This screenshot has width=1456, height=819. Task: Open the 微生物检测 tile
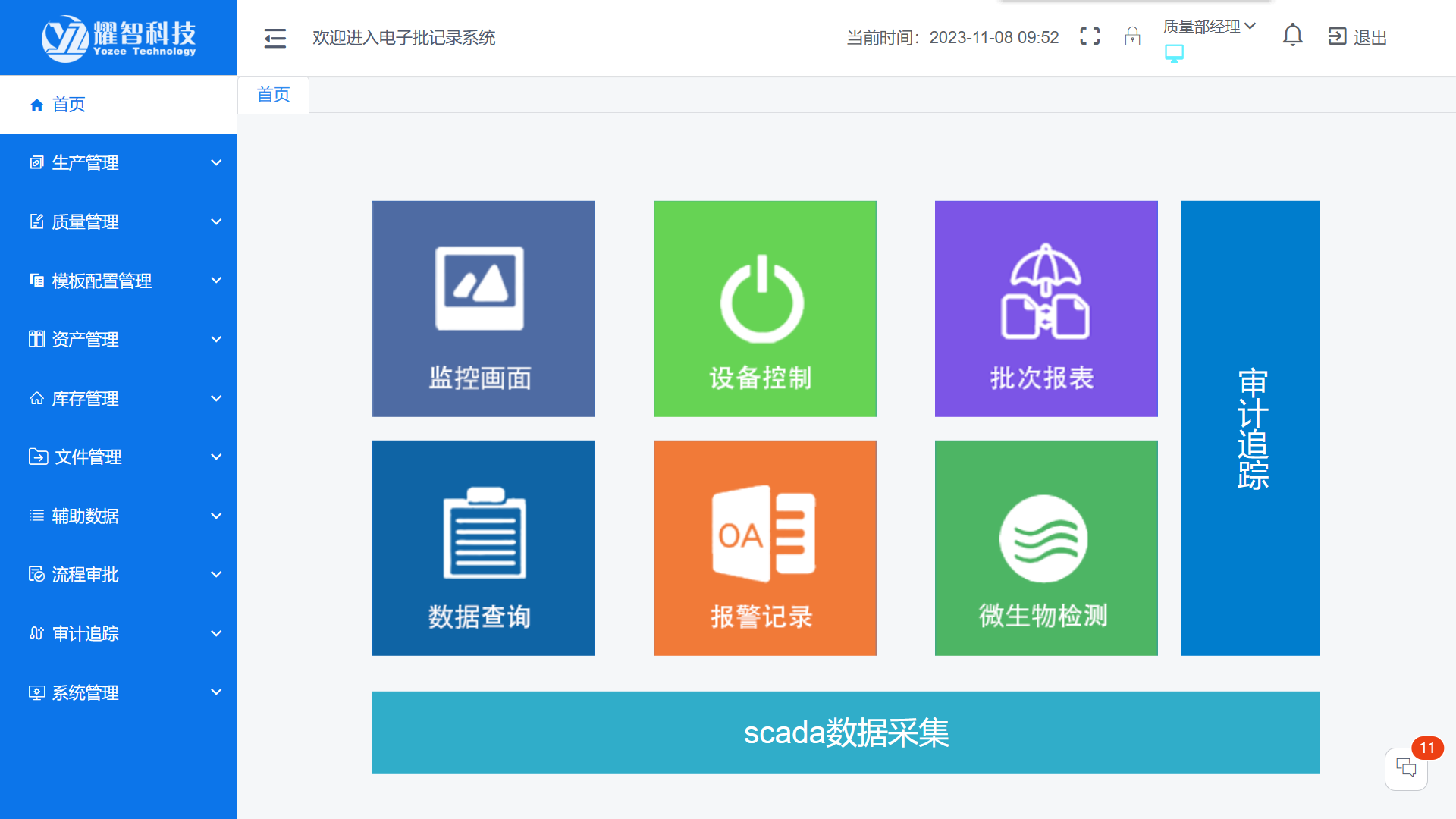pos(1046,548)
